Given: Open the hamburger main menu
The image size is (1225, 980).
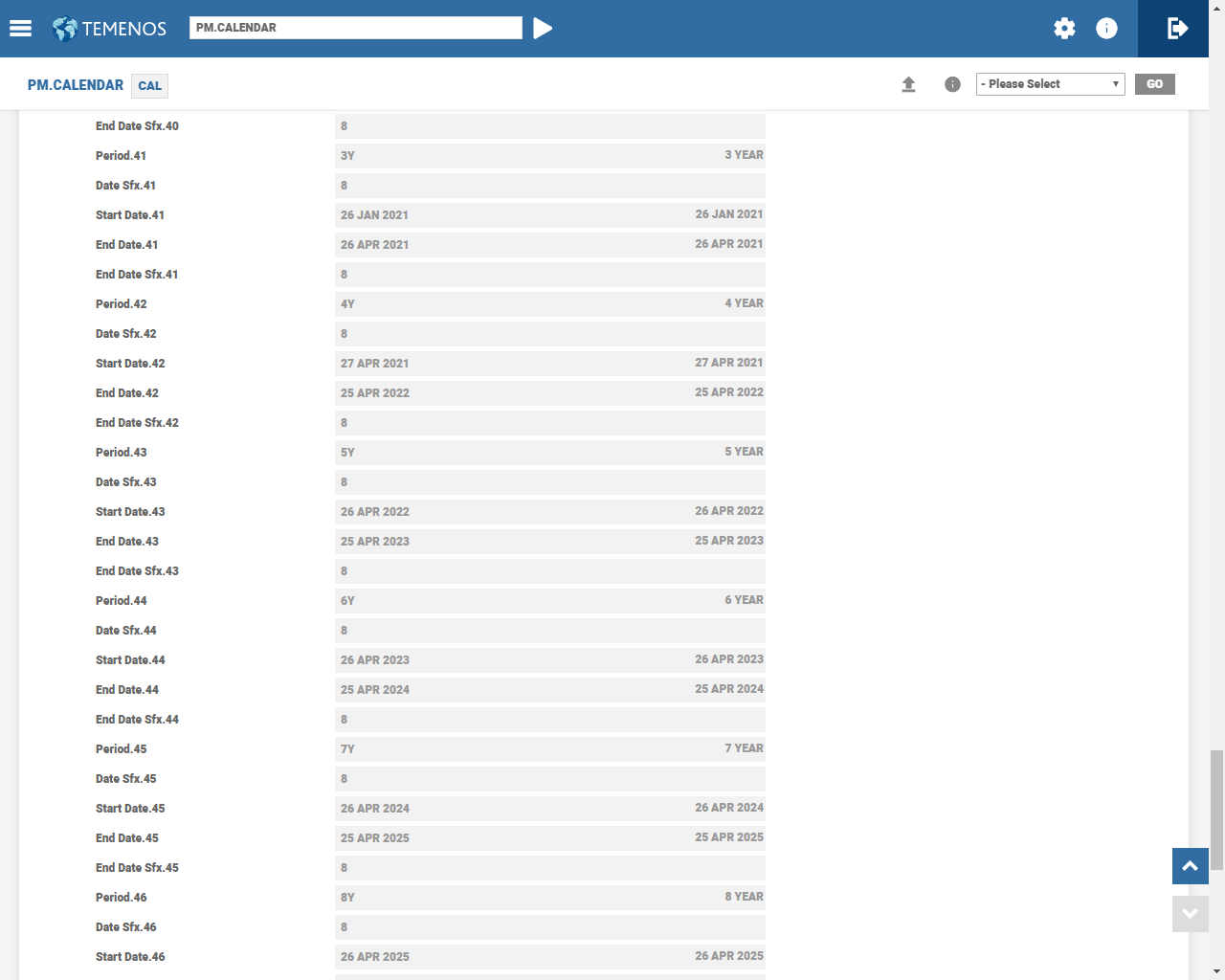Looking at the screenshot, I should point(20,29).
